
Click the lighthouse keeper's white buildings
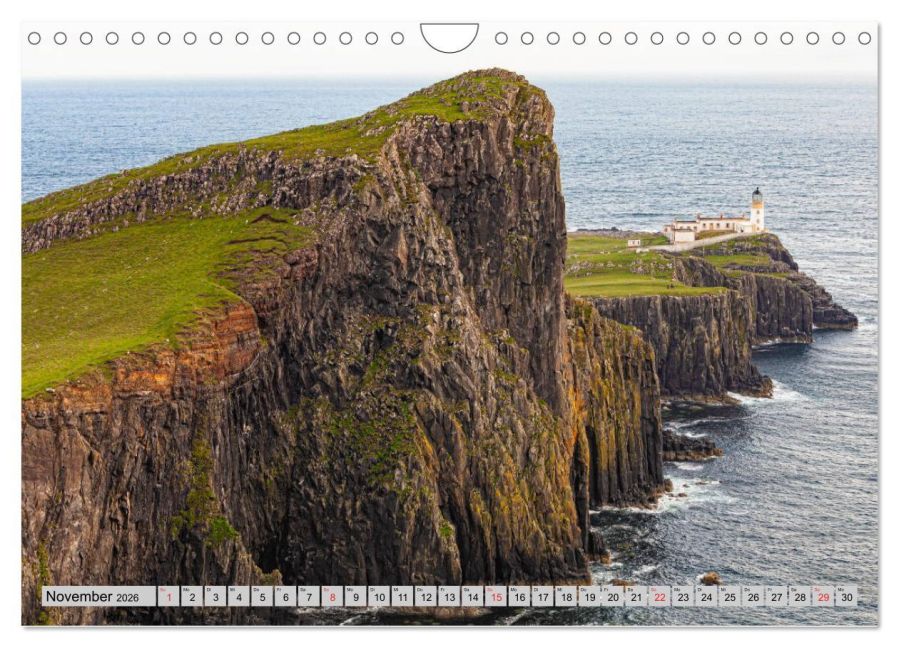pyautogui.click(x=706, y=227)
